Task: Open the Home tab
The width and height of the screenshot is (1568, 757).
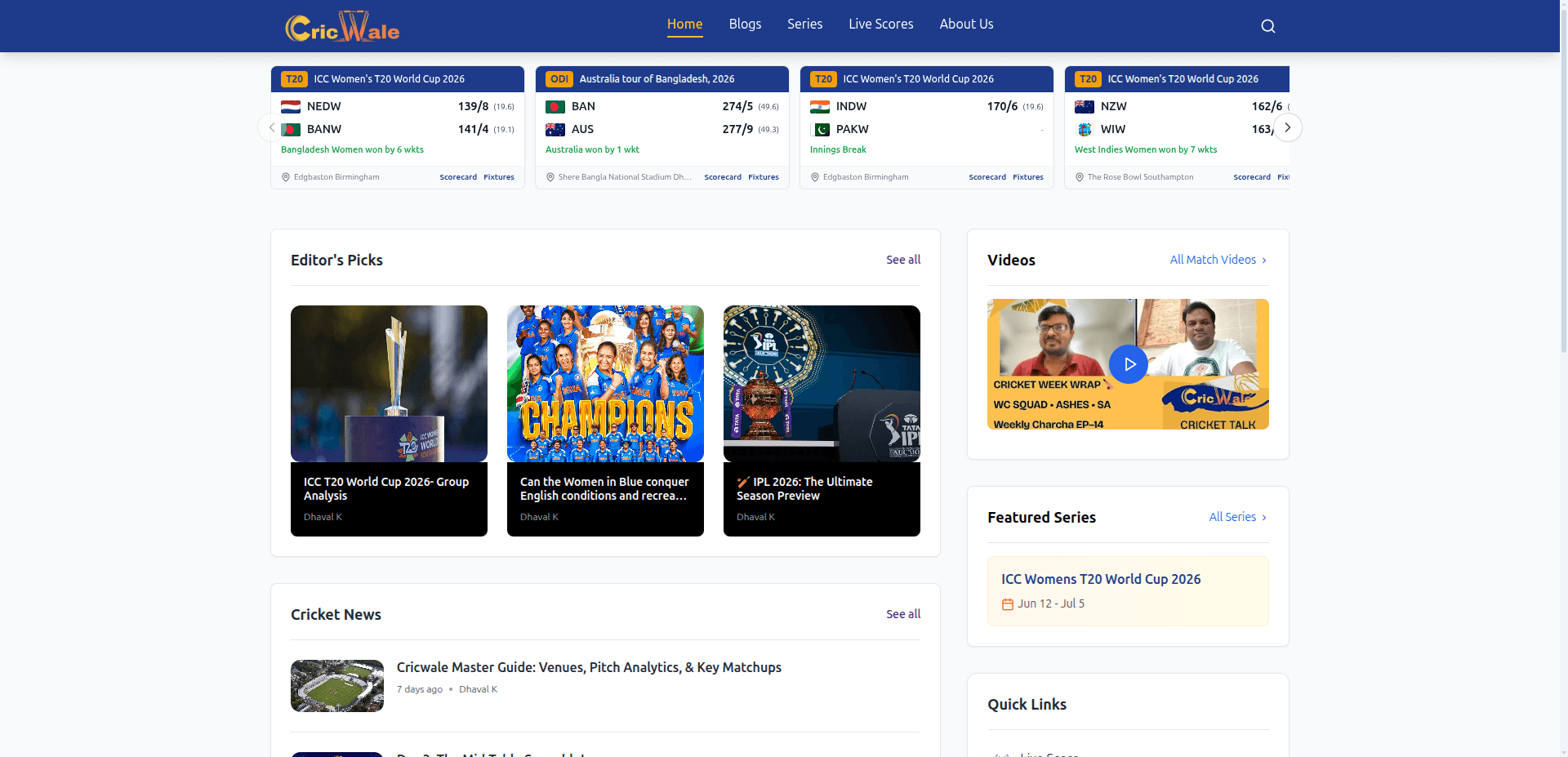Action: tap(684, 24)
